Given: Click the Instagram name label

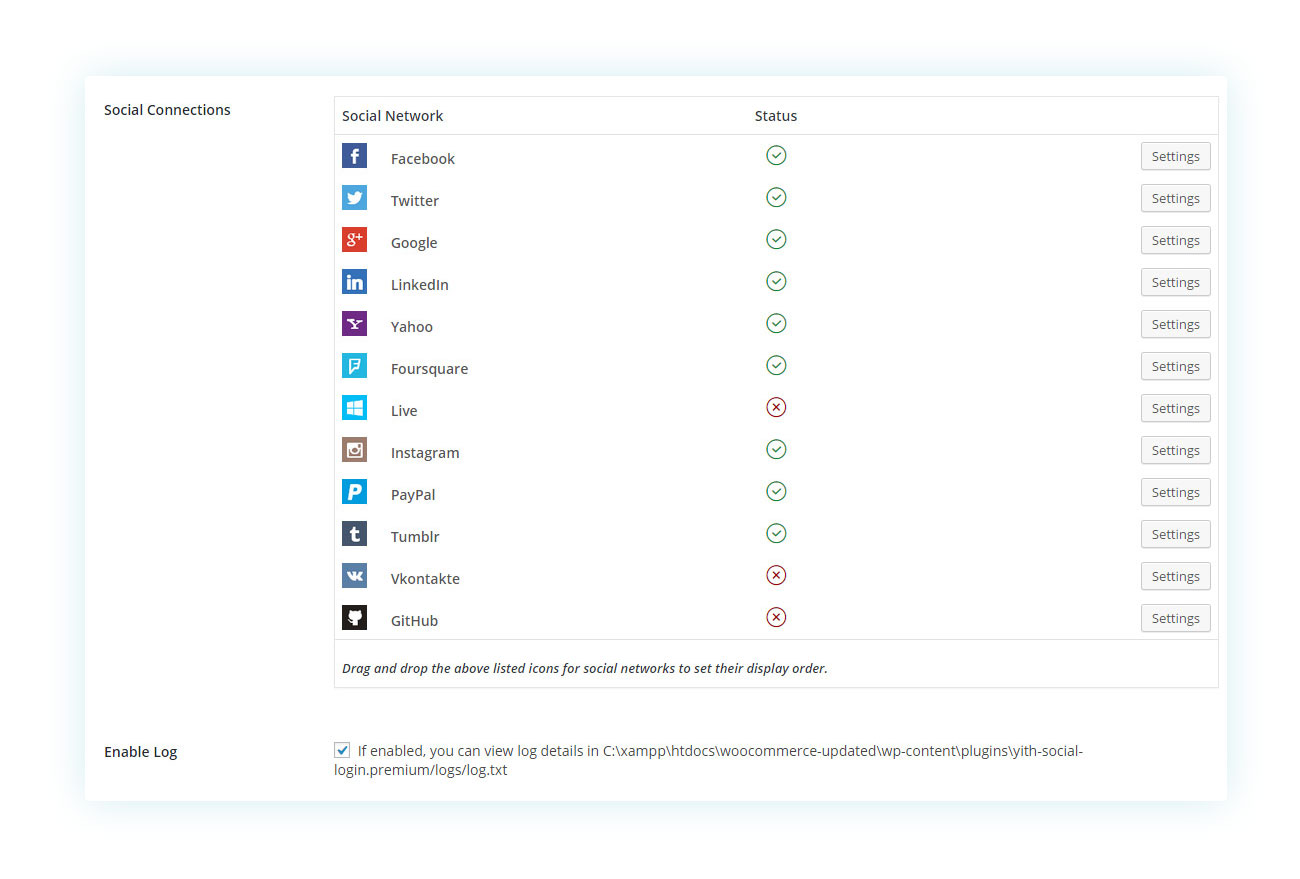Looking at the screenshot, I should coord(425,453).
